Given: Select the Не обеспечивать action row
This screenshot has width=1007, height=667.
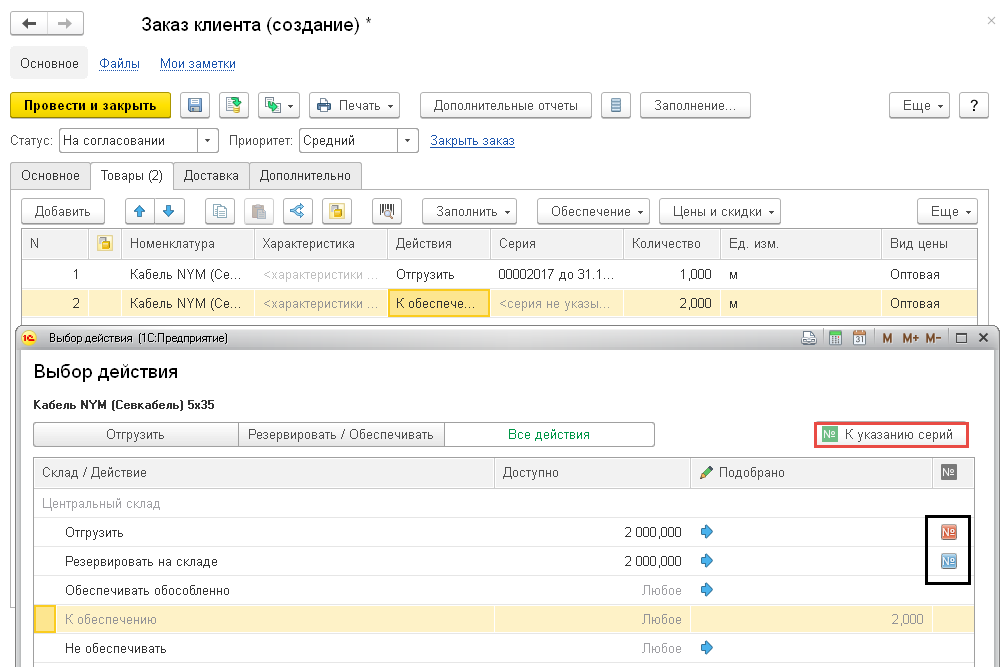Looking at the screenshot, I should pos(115,648).
